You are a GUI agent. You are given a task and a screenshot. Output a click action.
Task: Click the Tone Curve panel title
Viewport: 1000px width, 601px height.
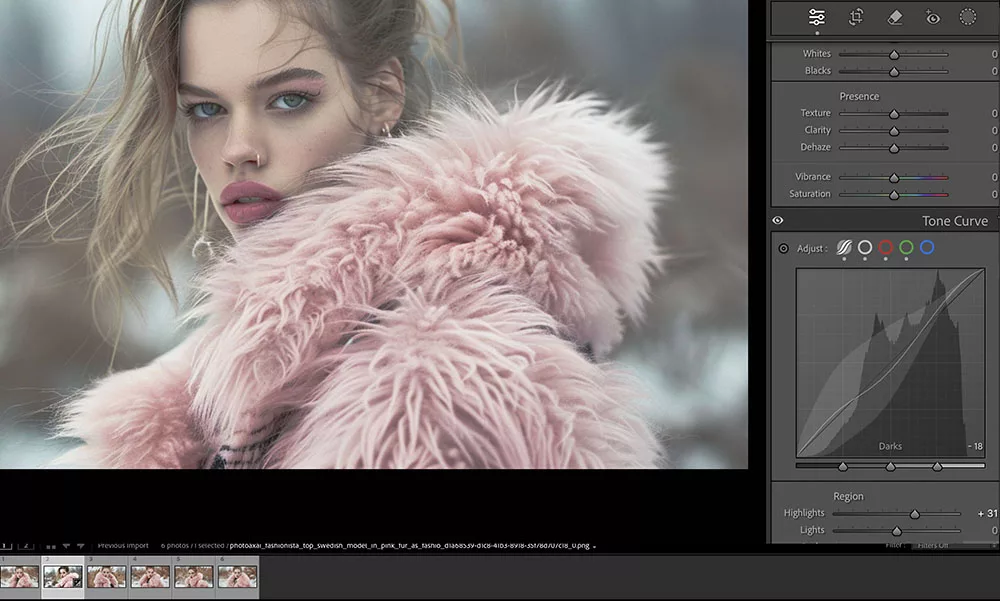[955, 221]
